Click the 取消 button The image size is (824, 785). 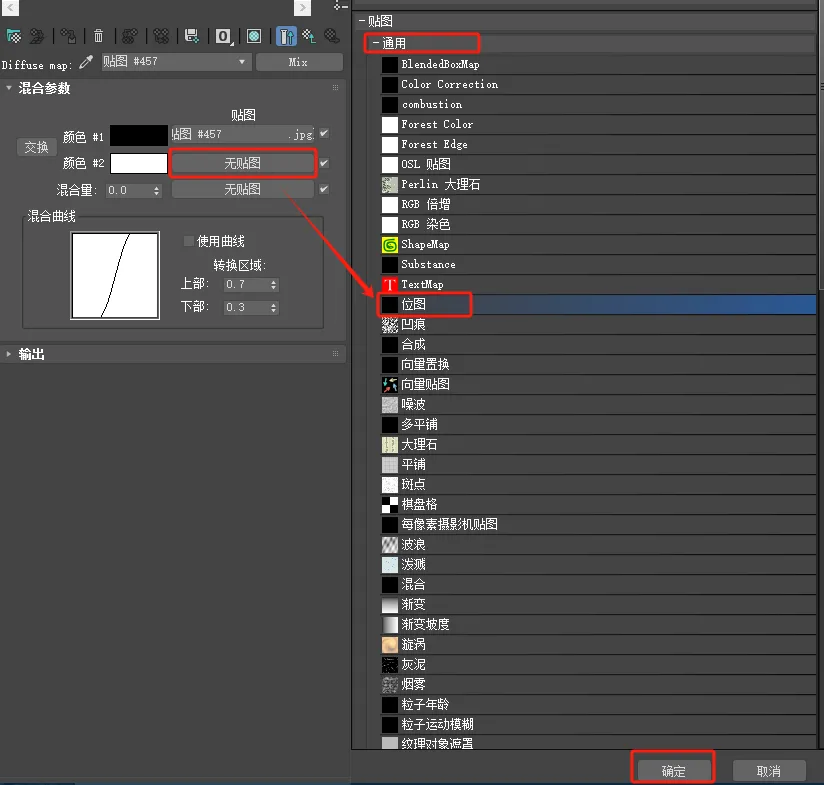(x=769, y=771)
